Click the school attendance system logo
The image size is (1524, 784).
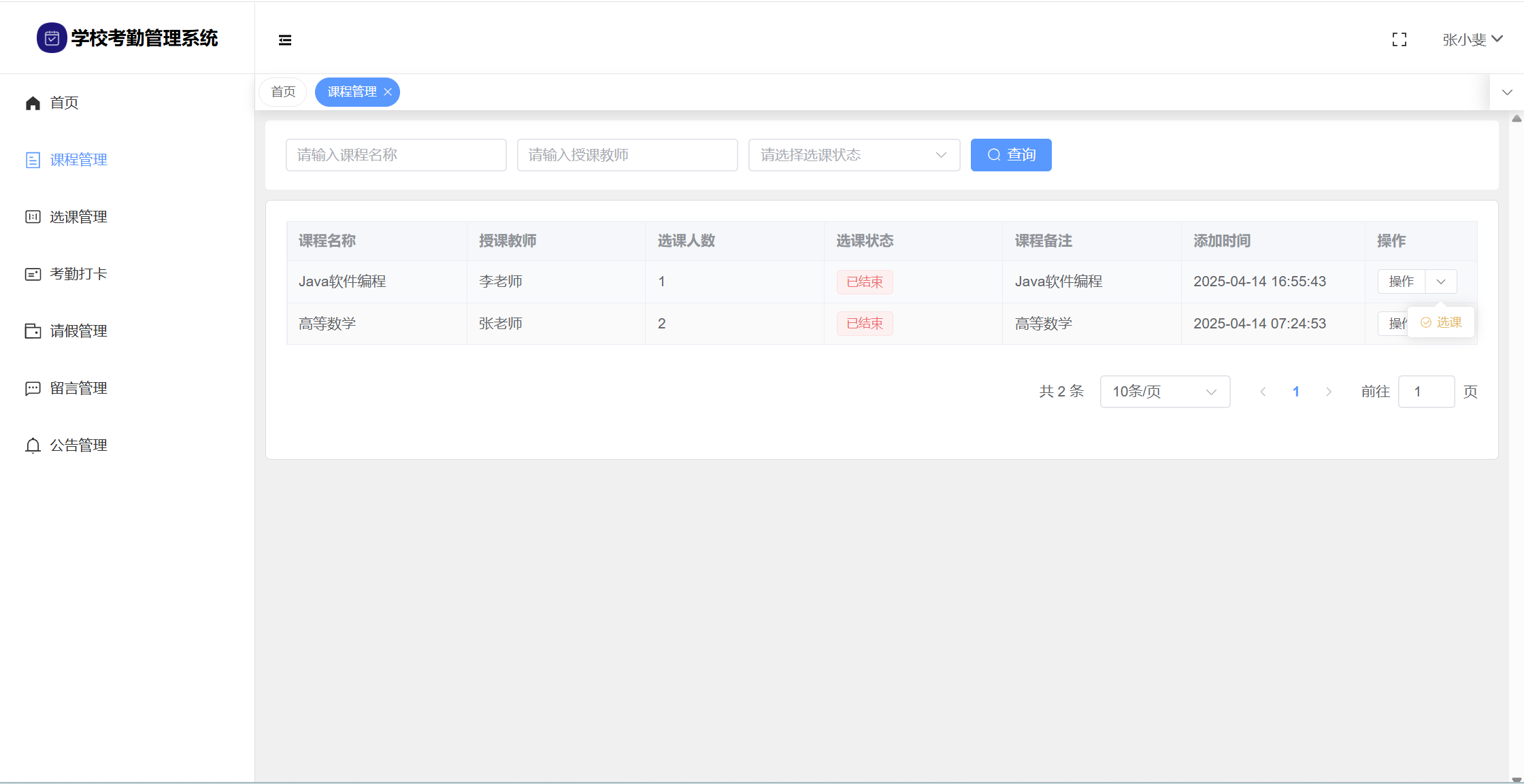pyautogui.click(x=52, y=38)
